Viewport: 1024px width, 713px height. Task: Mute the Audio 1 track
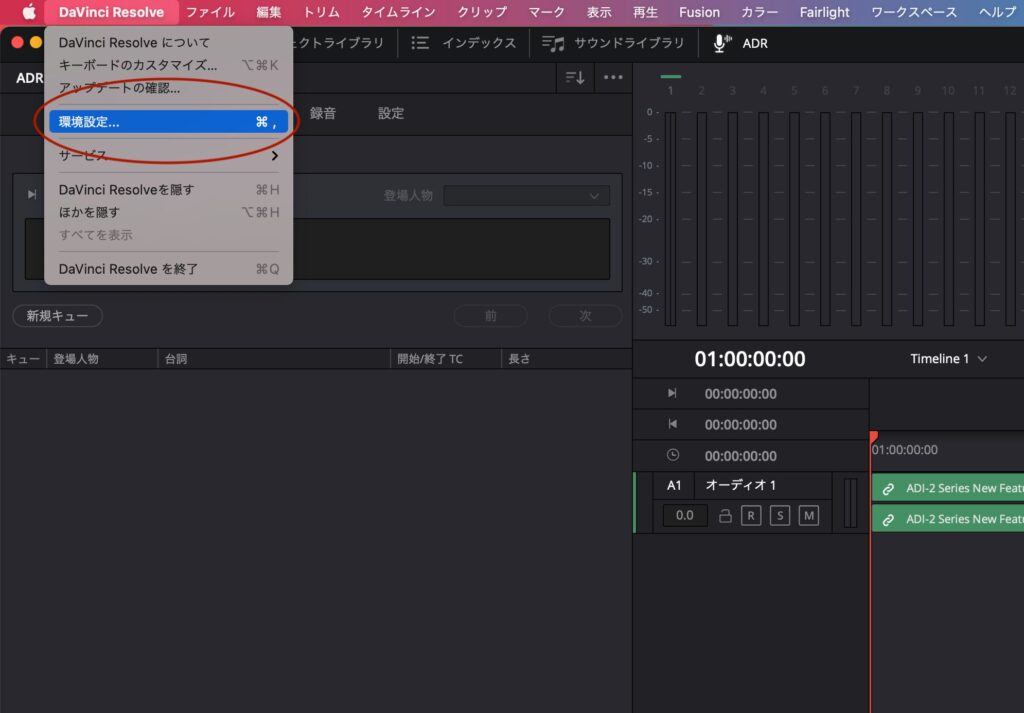coord(808,516)
